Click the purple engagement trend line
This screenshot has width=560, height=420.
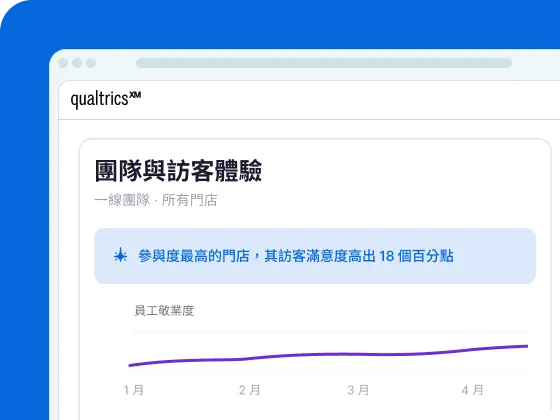coord(328,355)
